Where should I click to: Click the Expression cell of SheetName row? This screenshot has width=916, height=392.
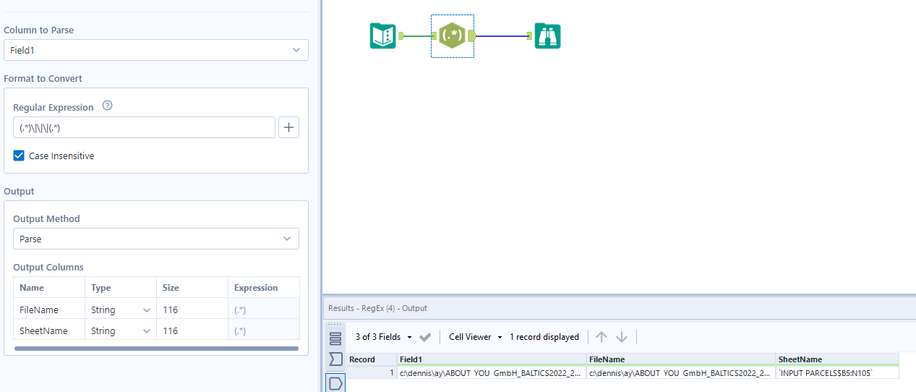click(263, 331)
